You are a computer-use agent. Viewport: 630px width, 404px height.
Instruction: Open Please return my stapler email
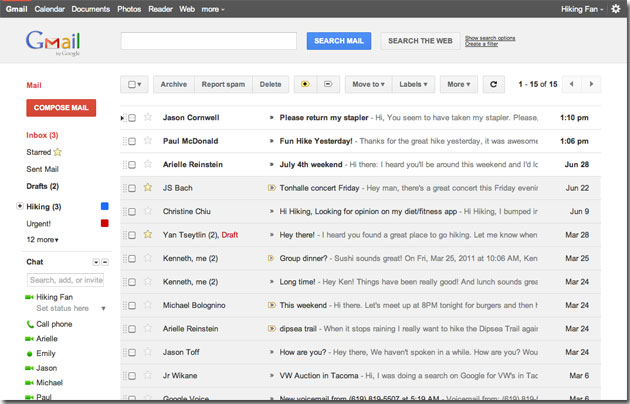(360, 118)
